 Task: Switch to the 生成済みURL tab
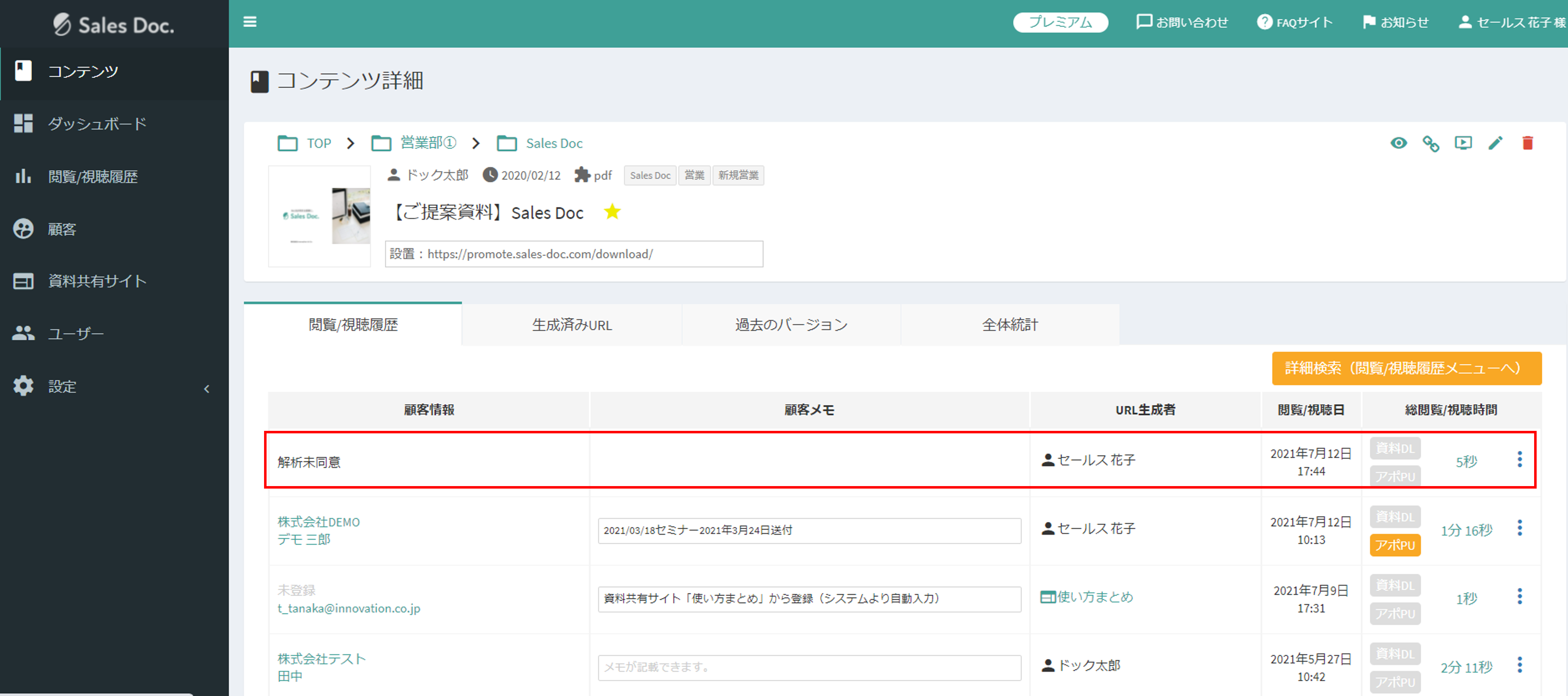tap(572, 325)
